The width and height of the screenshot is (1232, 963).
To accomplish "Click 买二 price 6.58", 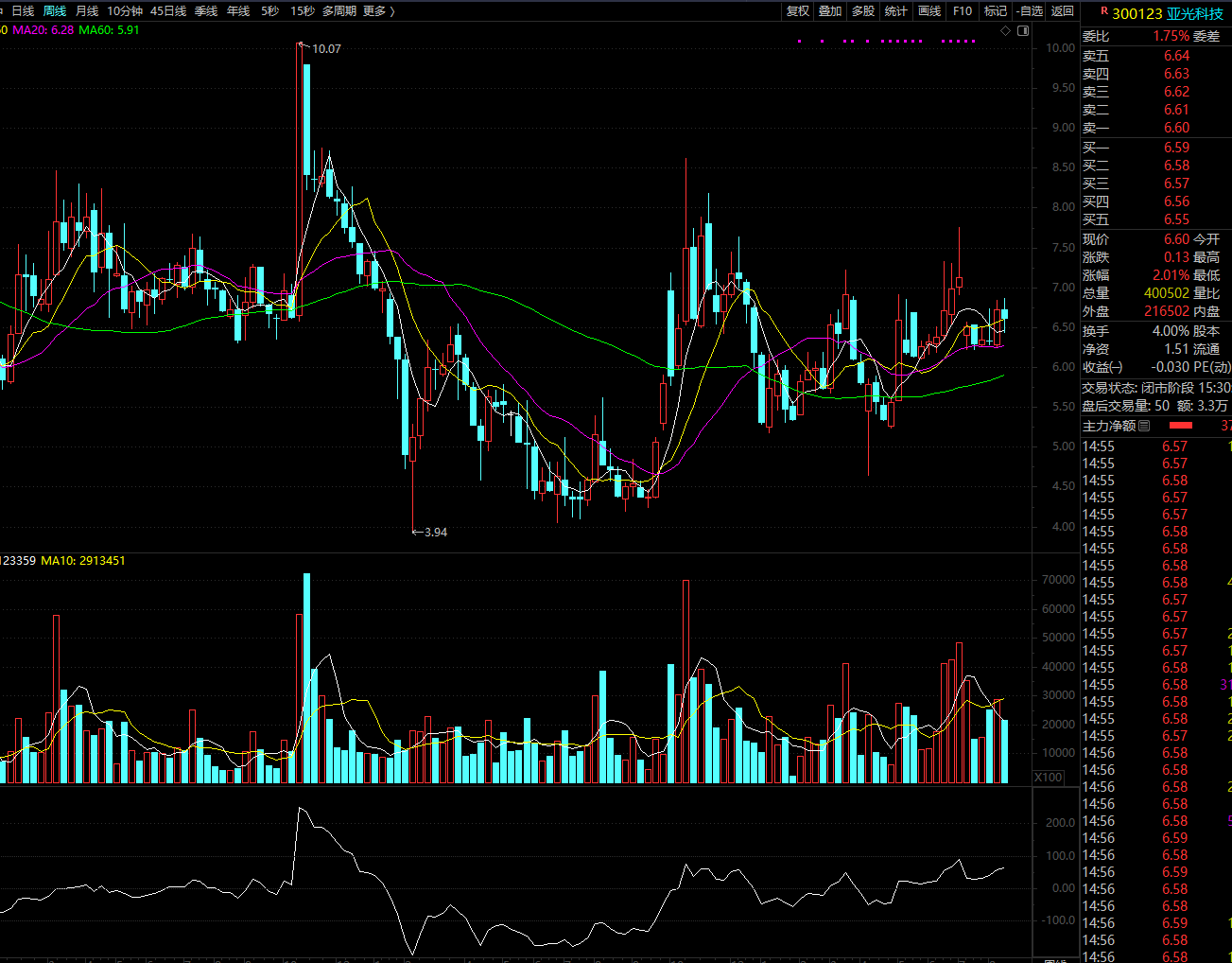I will [1176, 166].
